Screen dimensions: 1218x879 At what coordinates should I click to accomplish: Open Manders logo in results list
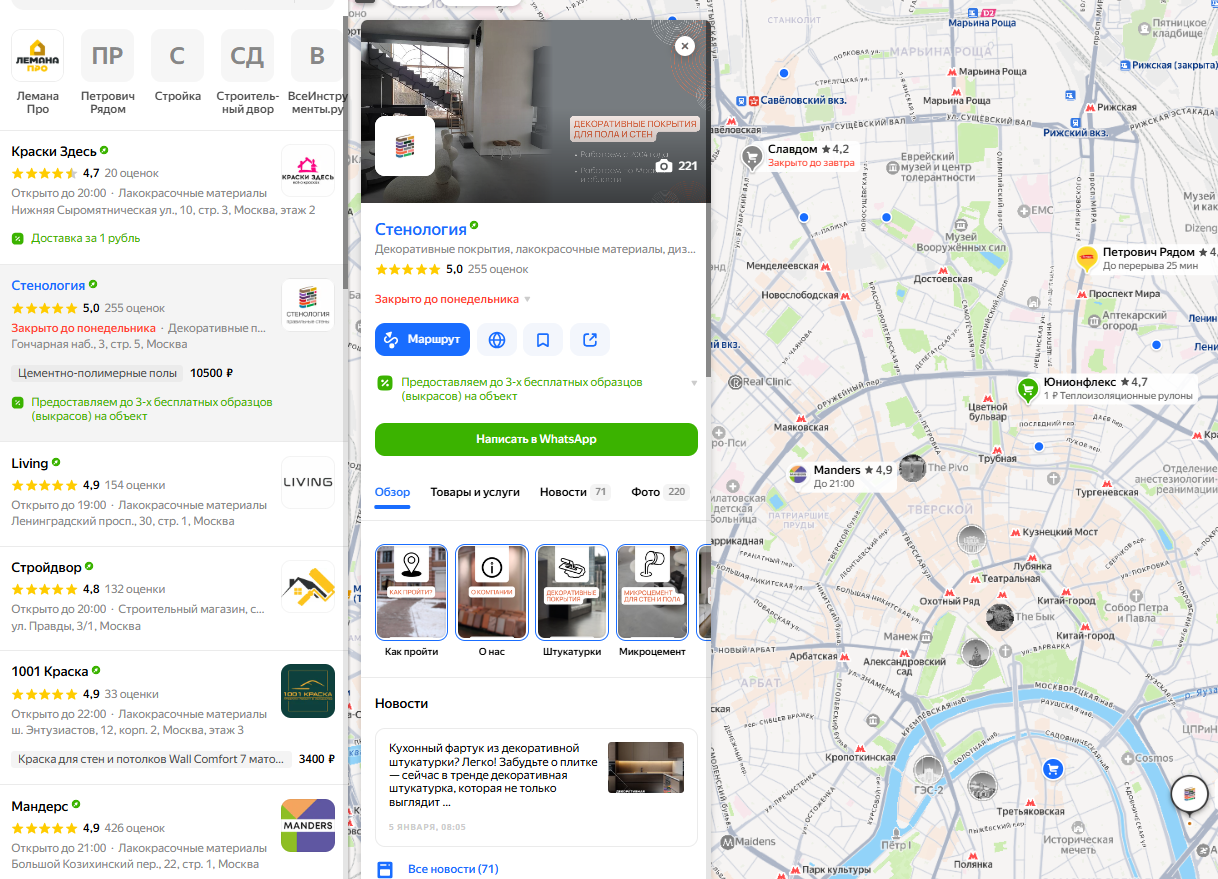click(x=308, y=825)
